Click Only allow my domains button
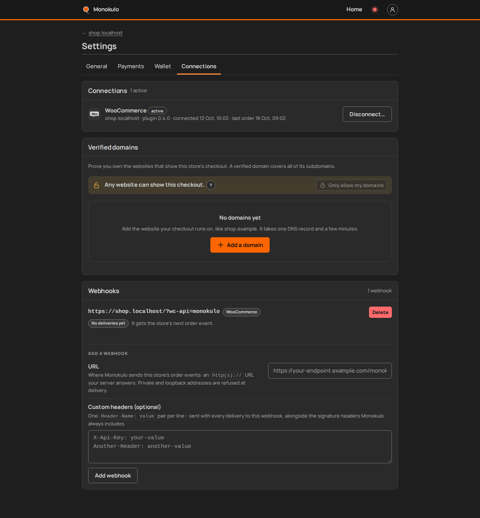The width and height of the screenshot is (480, 518). click(352, 185)
